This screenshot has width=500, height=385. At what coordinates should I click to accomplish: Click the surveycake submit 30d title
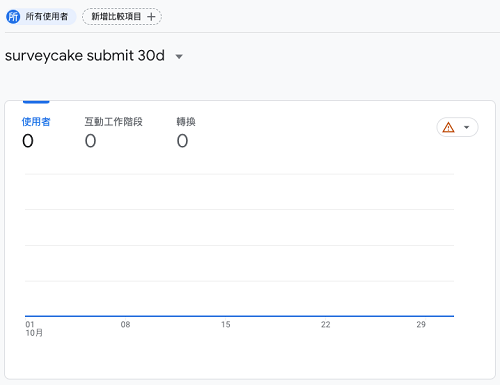click(85, 56)
